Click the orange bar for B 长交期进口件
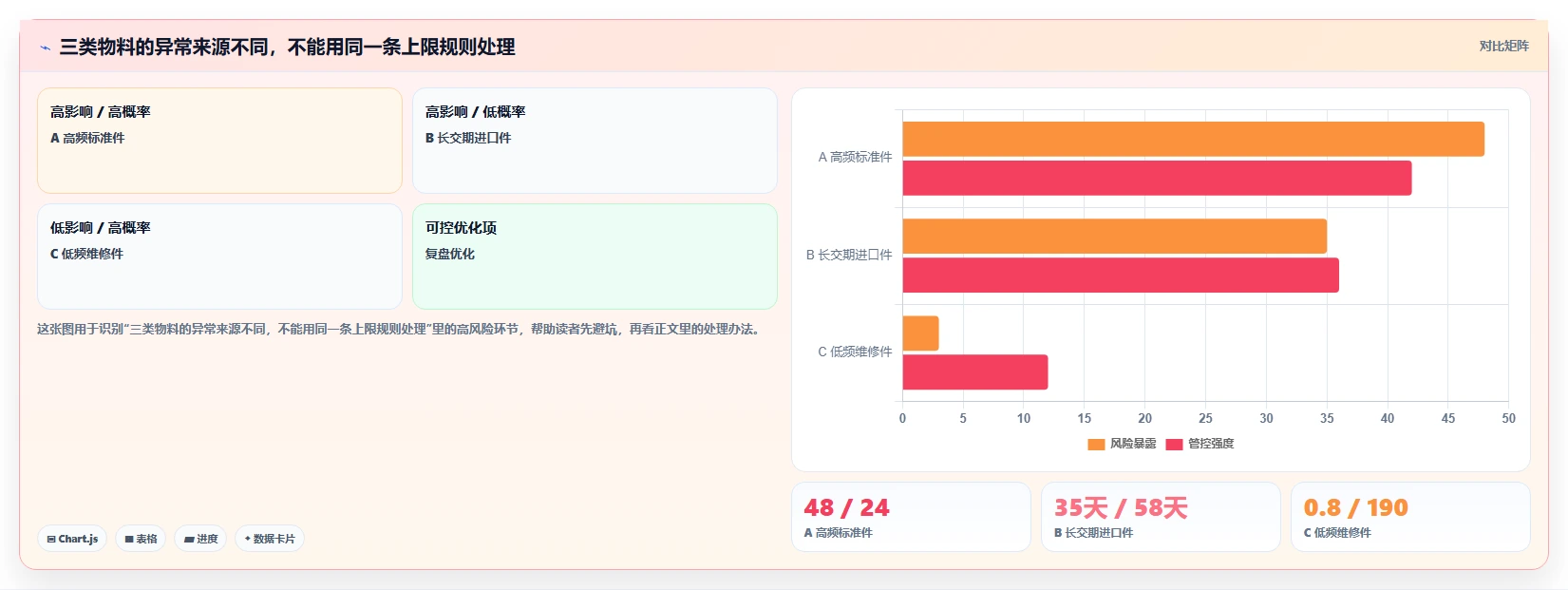This screenshot has height=590, width=1568. pos(1114,236)
